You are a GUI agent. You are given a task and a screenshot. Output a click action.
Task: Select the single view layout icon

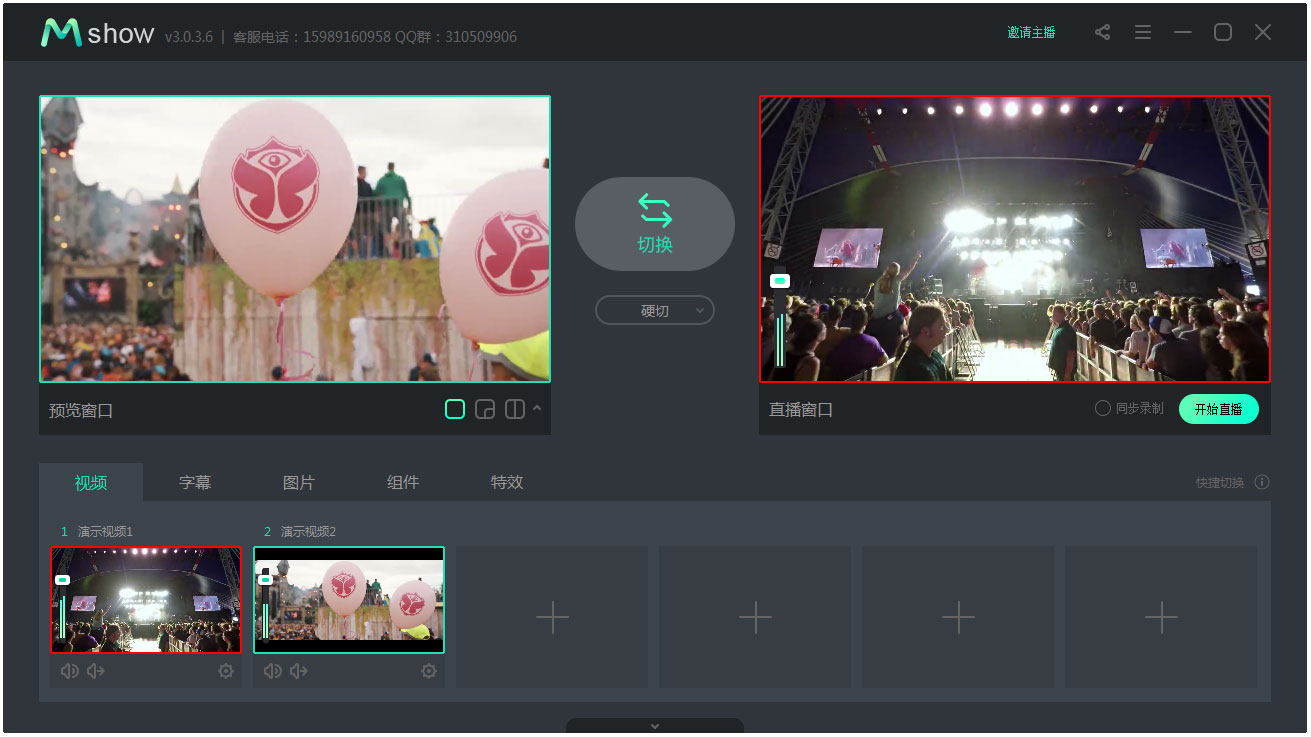(x=455, y=409)
